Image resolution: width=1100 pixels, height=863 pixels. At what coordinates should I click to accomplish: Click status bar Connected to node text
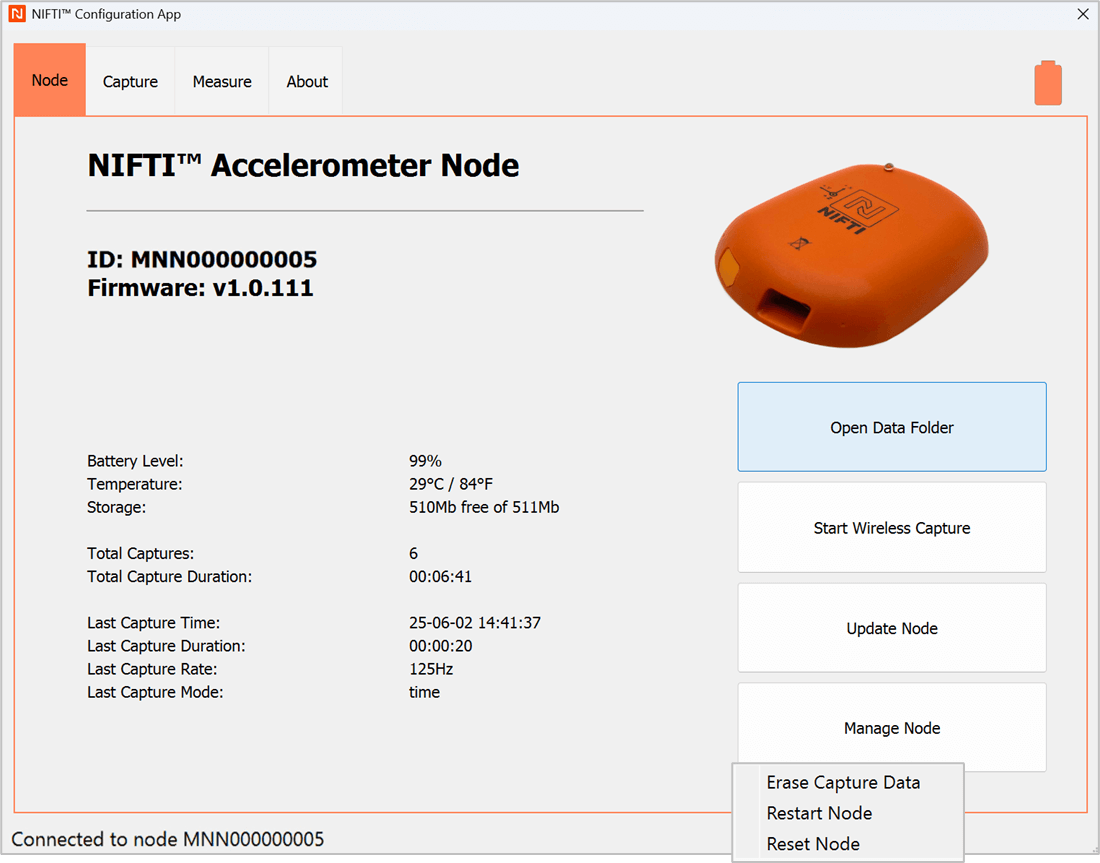click(x=168, y=839)
